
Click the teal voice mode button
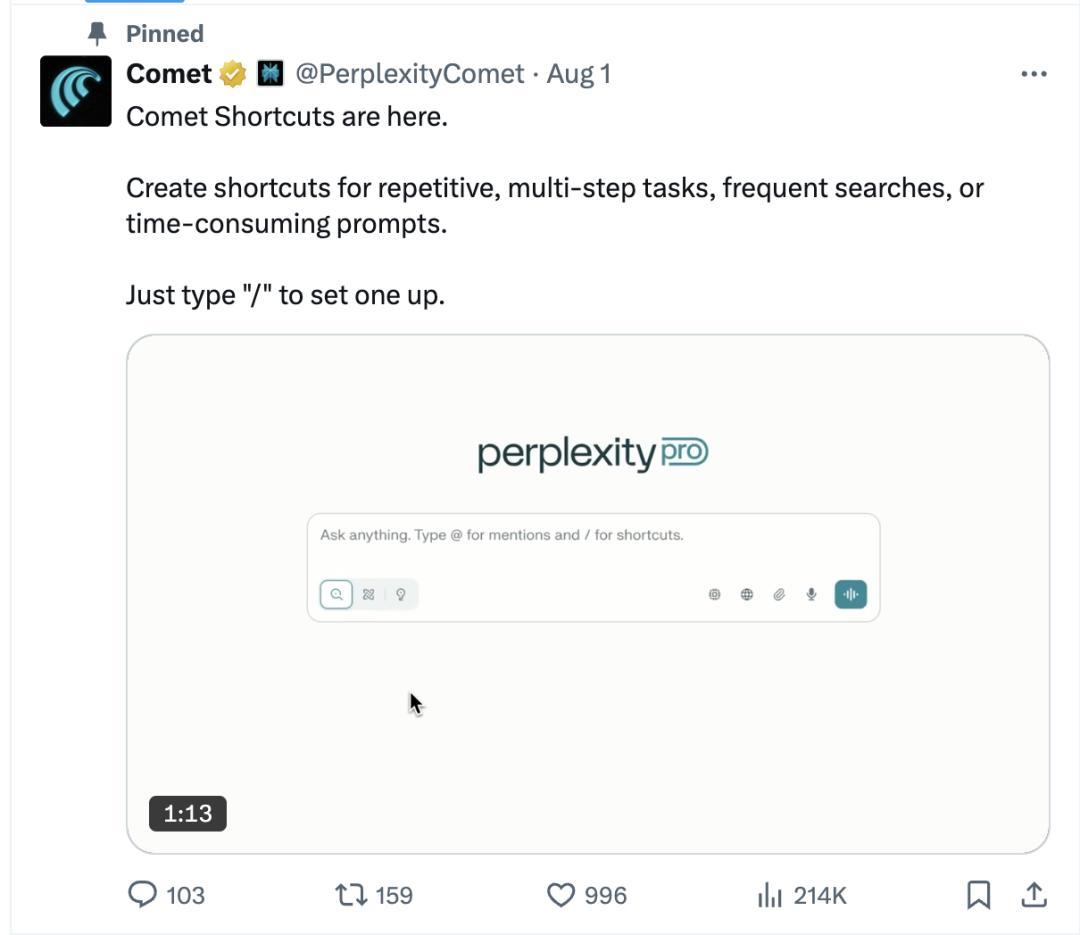851,595
